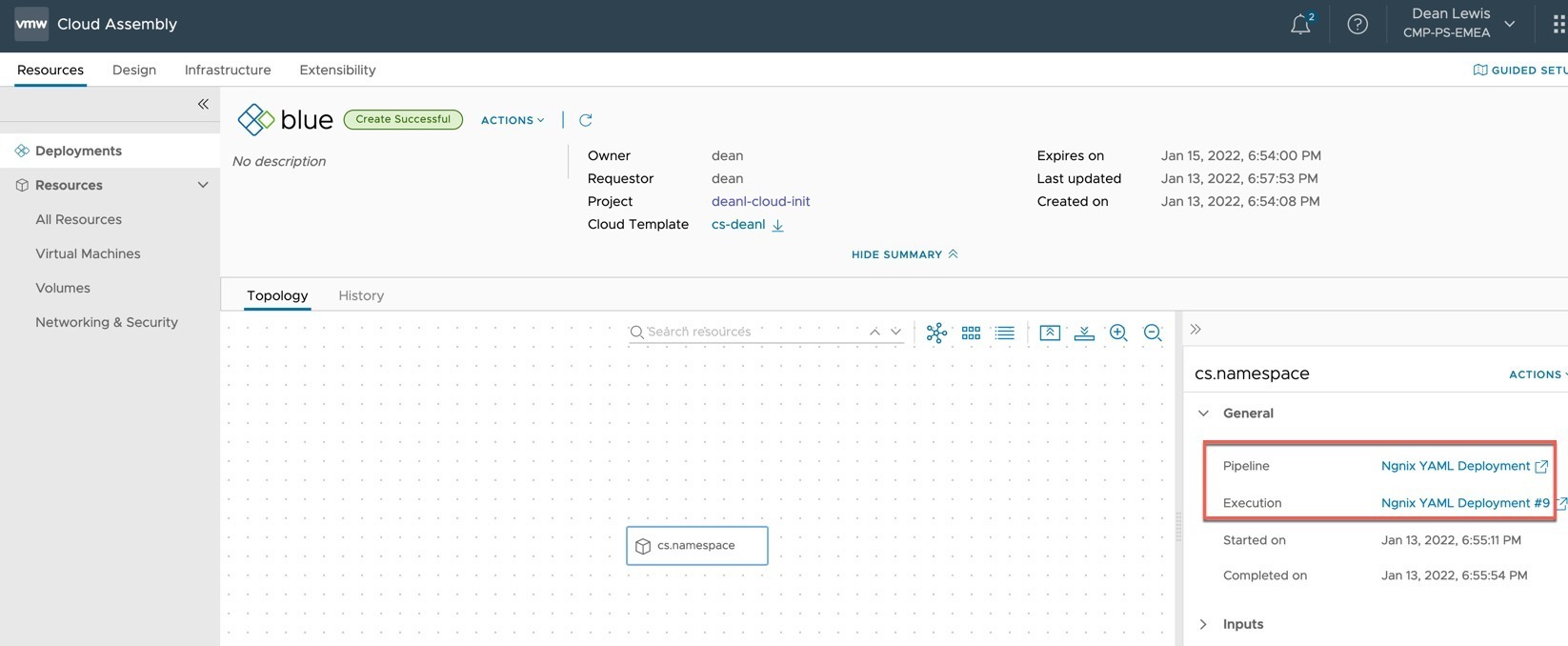
Task: Click previous search result arrow
Action: tap(874, 332)
